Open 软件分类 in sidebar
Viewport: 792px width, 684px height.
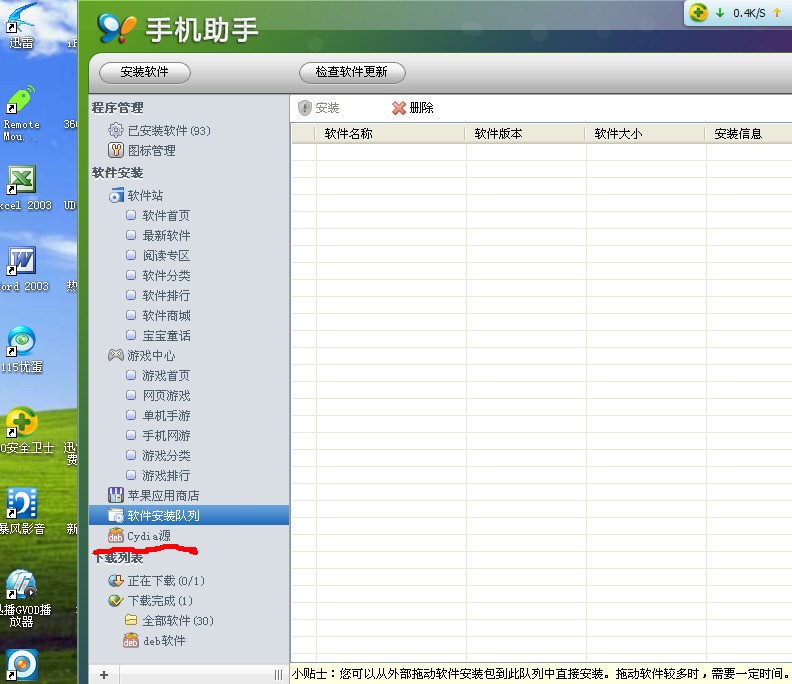tap(158, 275)
